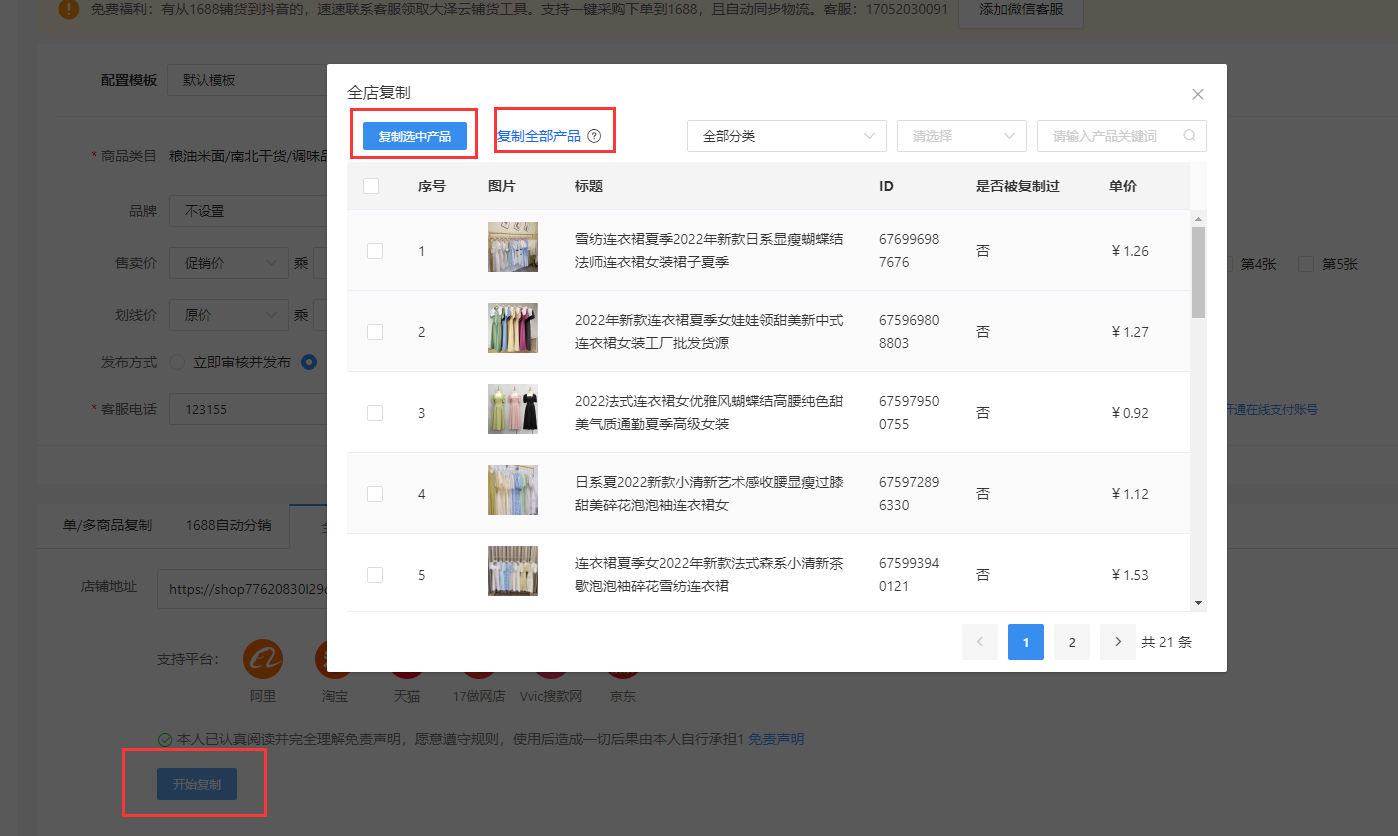Click title 日系夏2022新款小清新艺术感
1398x836 pixels.
(709, 494)
